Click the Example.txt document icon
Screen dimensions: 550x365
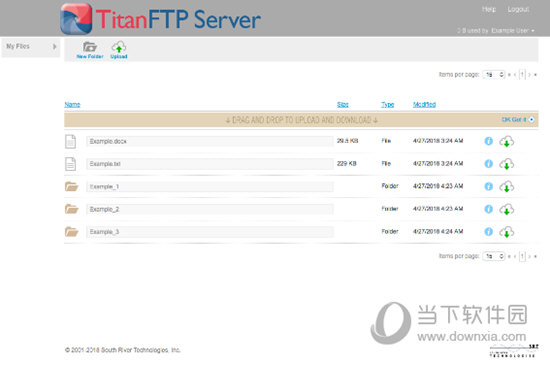(x=71, y=164)
